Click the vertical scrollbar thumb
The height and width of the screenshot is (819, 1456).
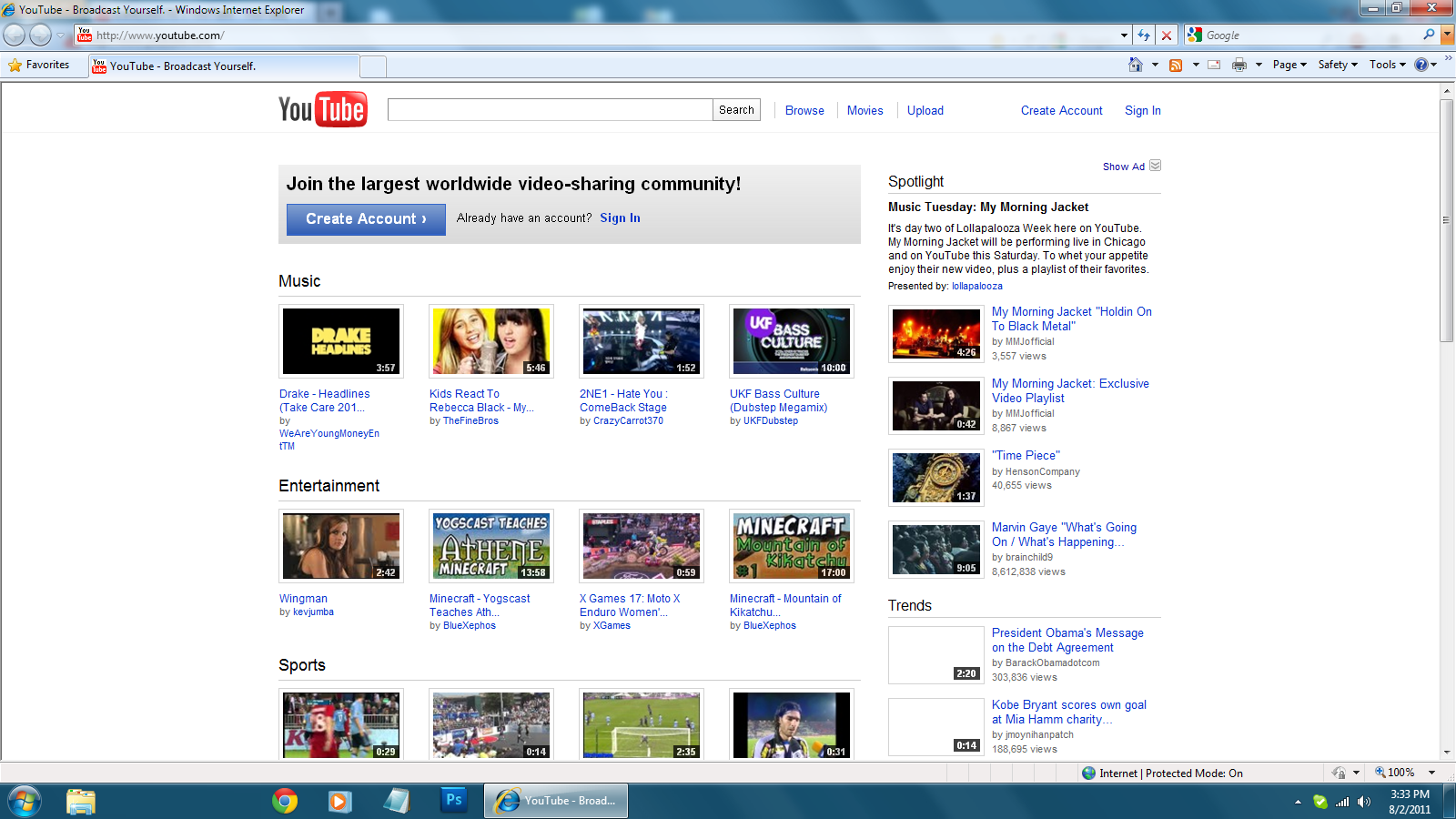1446,218
